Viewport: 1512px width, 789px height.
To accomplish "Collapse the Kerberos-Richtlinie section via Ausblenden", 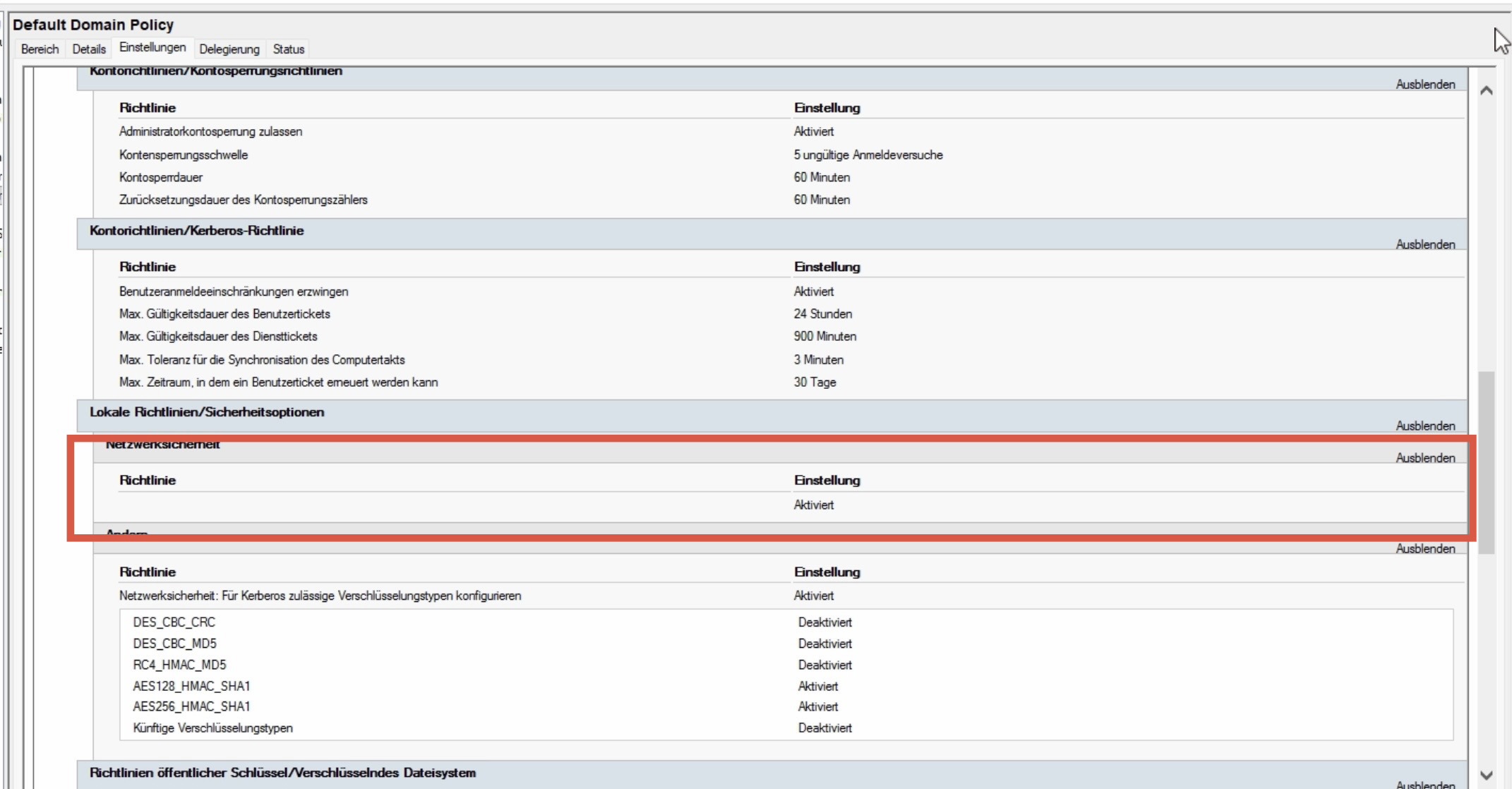I will [x=1425, y=245].
